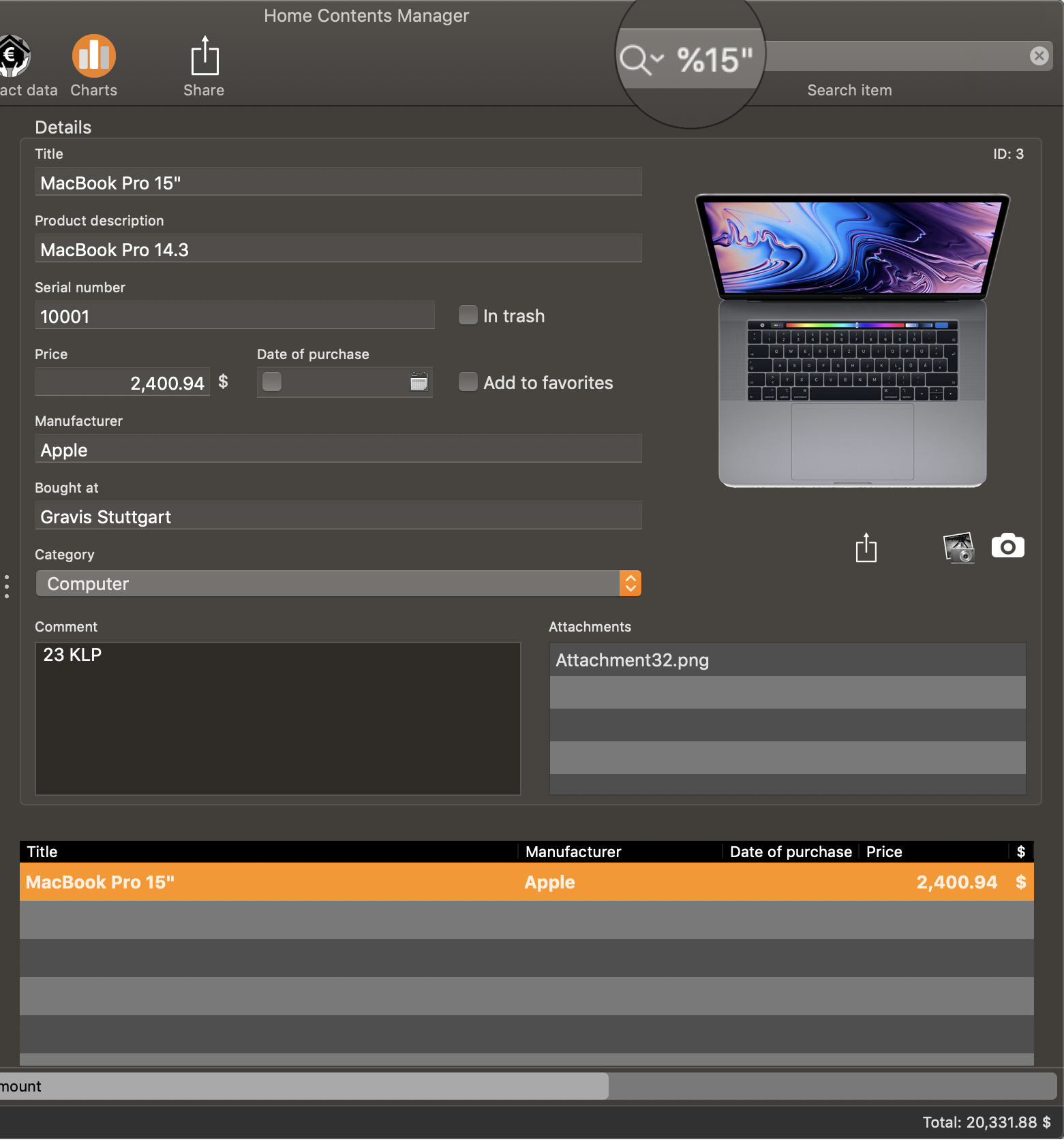Edit the Manufacturer field Apple
The height and width of the screenshot is (1144, 1064).
point(338,450)
